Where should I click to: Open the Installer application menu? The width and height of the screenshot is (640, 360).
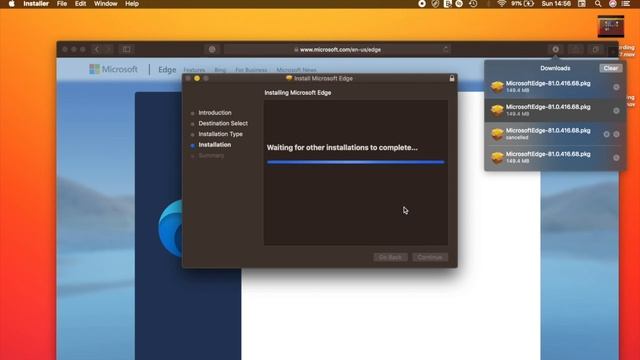pos(36,4)
